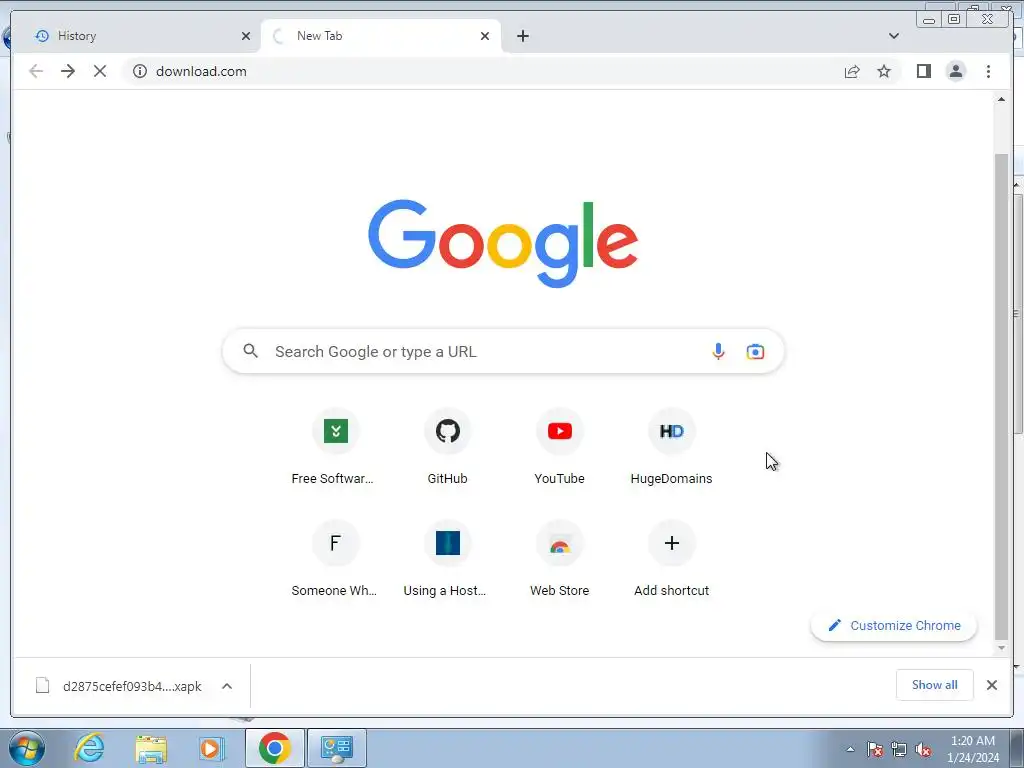
Task: Search by image camera icon
Action: point(755,351)
